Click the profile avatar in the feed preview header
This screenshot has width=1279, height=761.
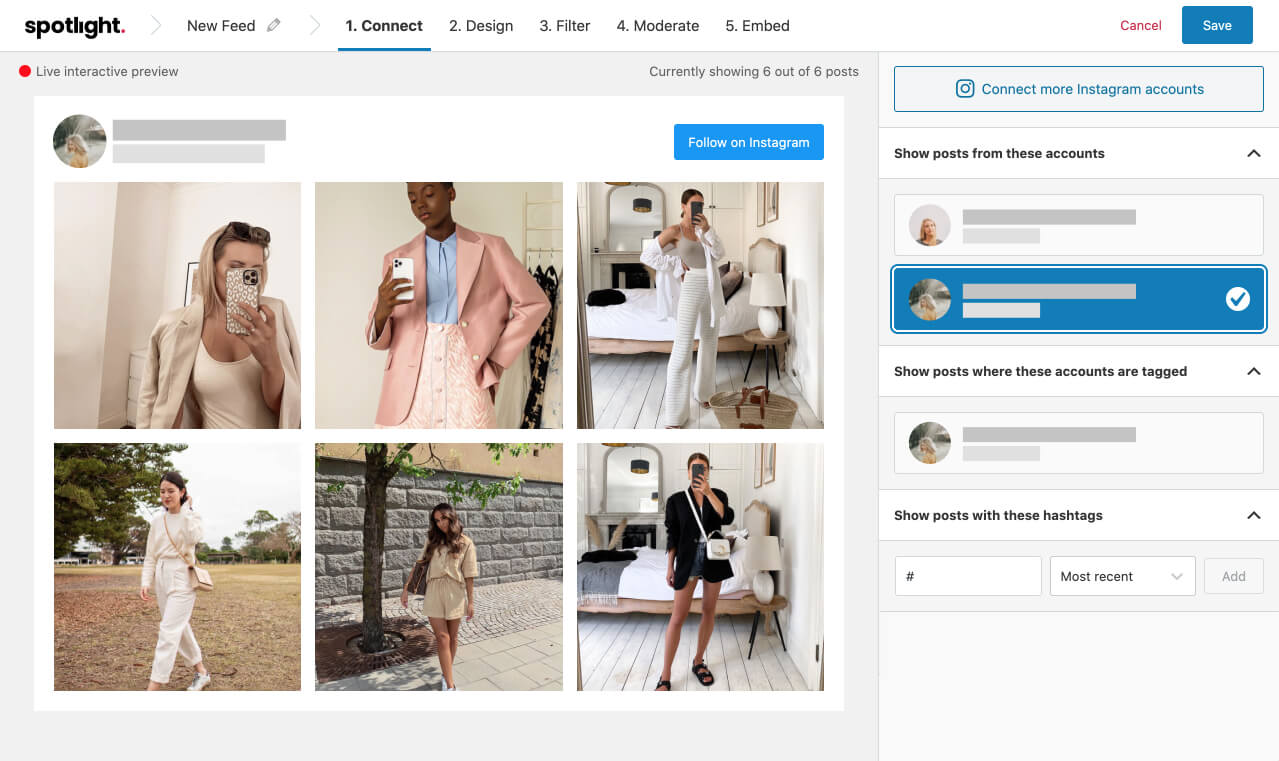(79, 141)
